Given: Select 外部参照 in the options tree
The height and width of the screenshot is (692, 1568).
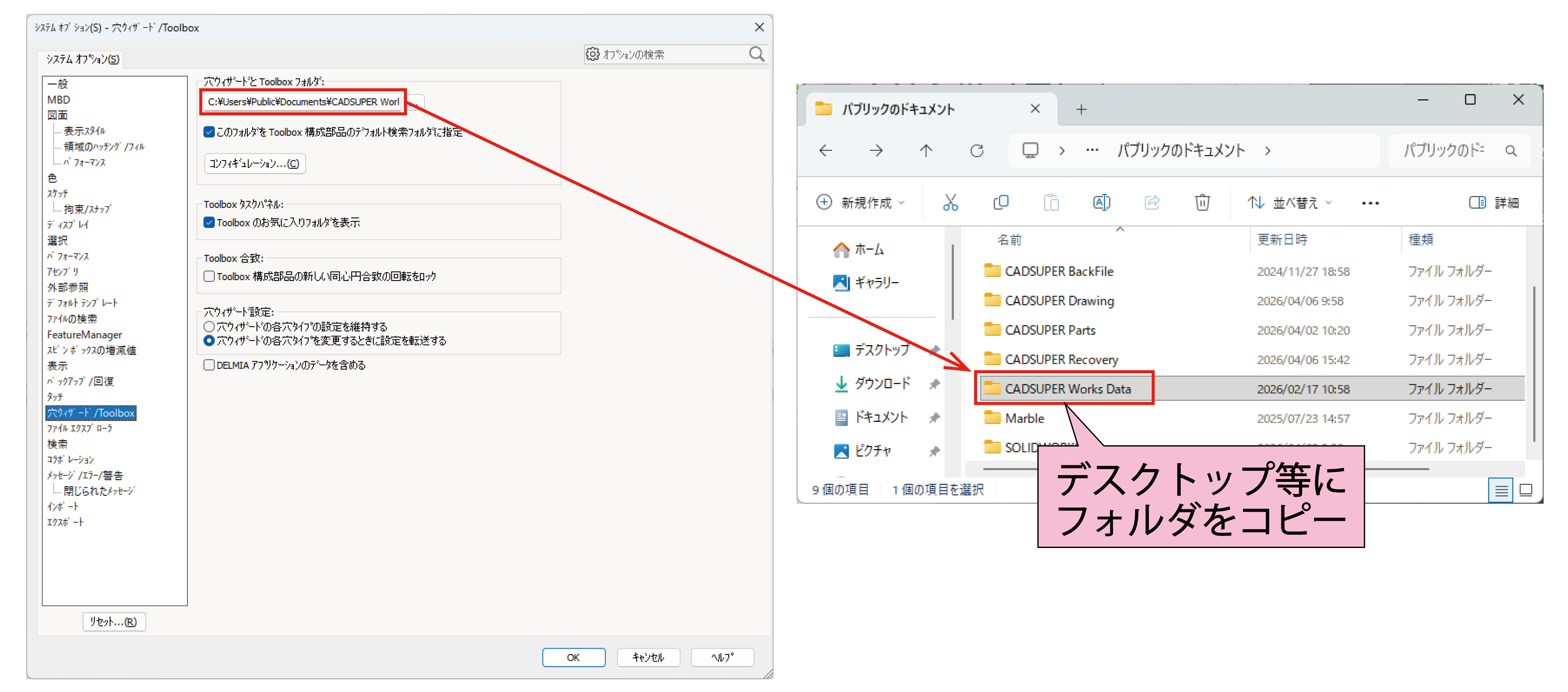Looking at the screenshot, I should pos(68,287).
